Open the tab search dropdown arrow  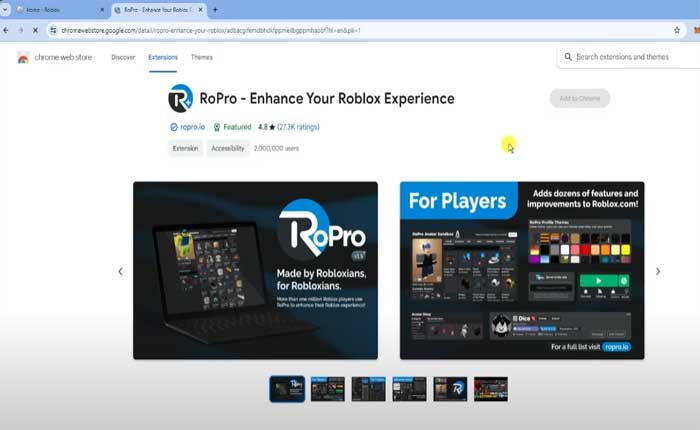tap(5, 9)
